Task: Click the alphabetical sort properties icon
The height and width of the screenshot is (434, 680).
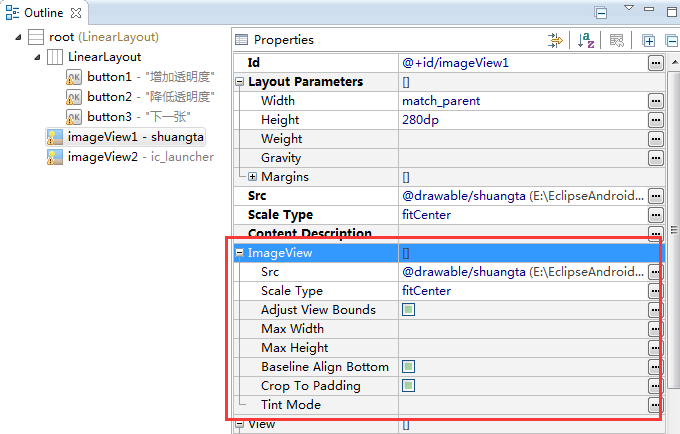Action: pos(585,40)
